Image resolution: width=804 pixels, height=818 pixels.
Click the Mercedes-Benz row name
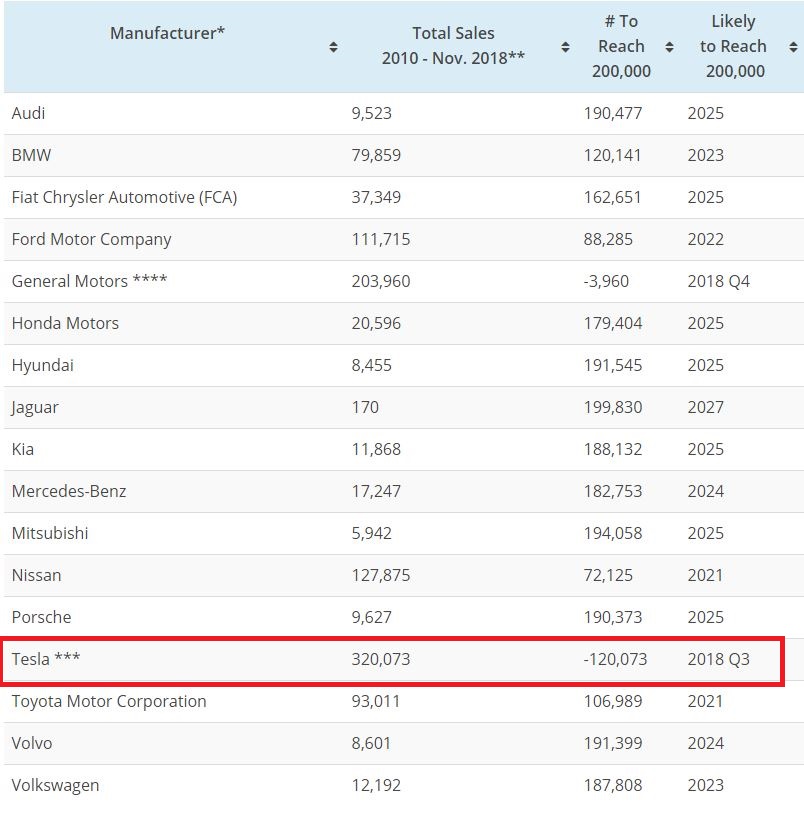coord(69,491)
